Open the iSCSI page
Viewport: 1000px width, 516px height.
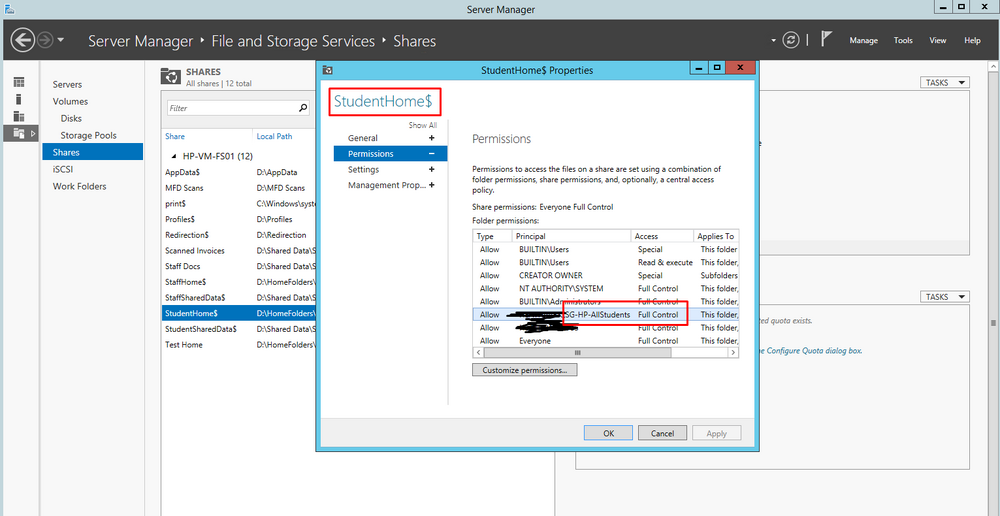(x=63, y=170)
